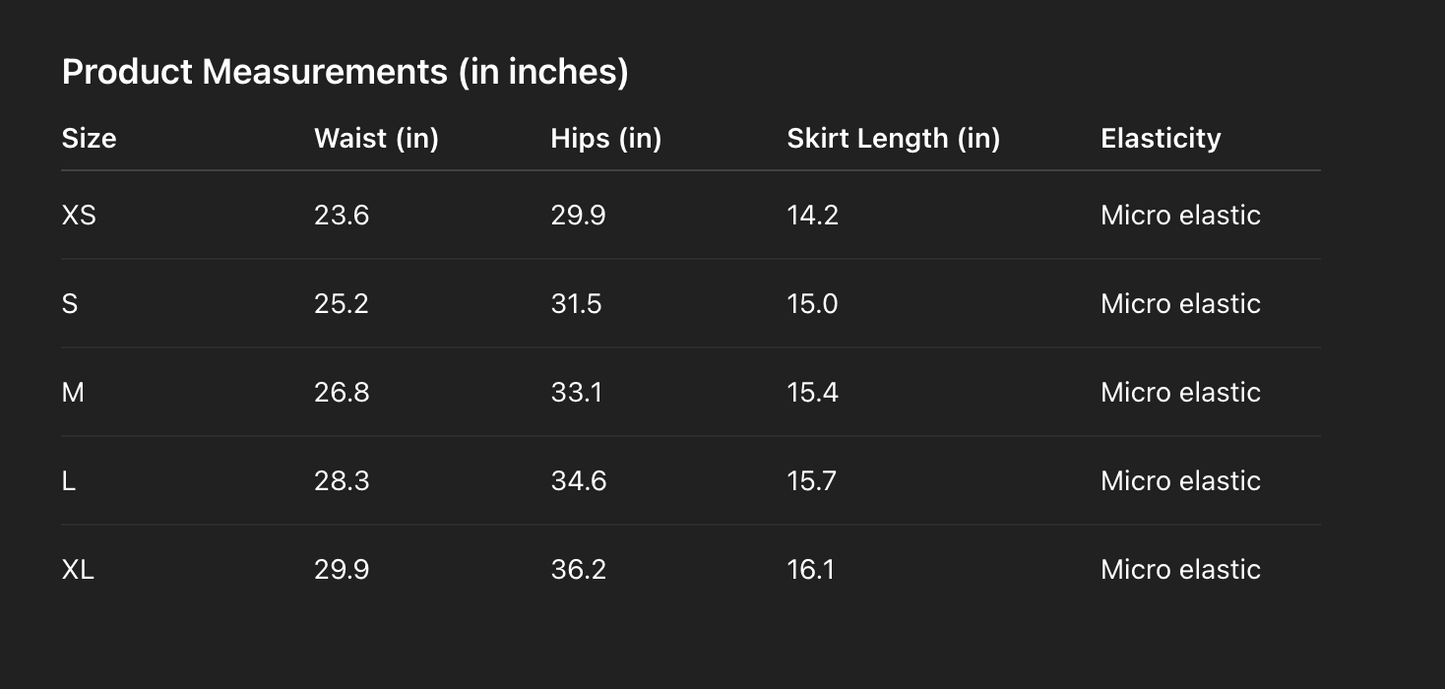
Task: Click the Elasticity column header
Action: pyautogui.click(x=1160, y=138)
